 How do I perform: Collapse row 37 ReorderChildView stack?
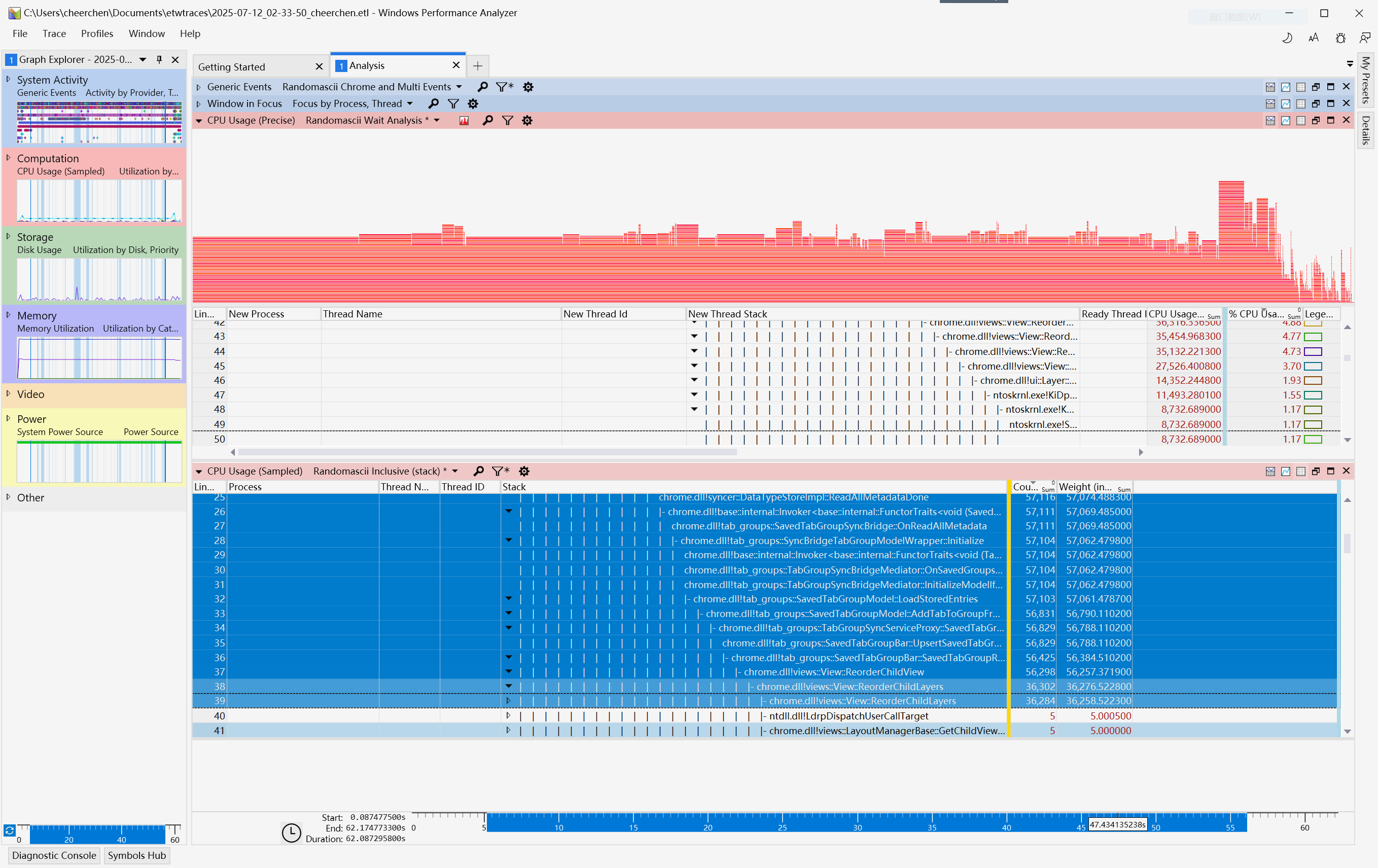[508, 672]
